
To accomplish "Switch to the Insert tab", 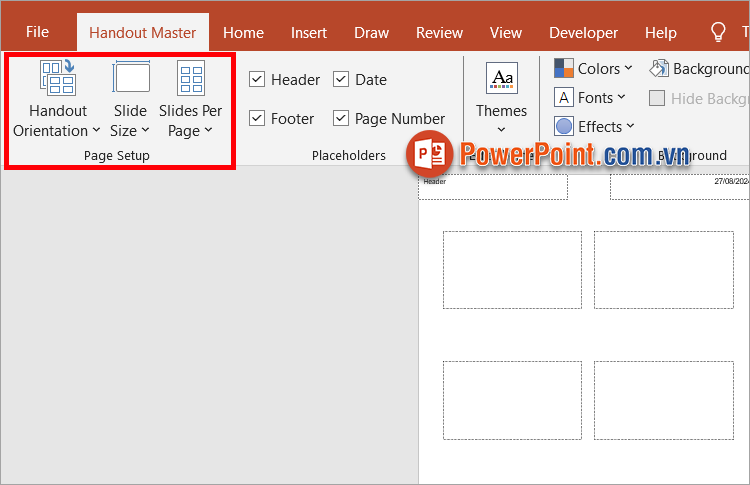I will click(x=309, y=33).
